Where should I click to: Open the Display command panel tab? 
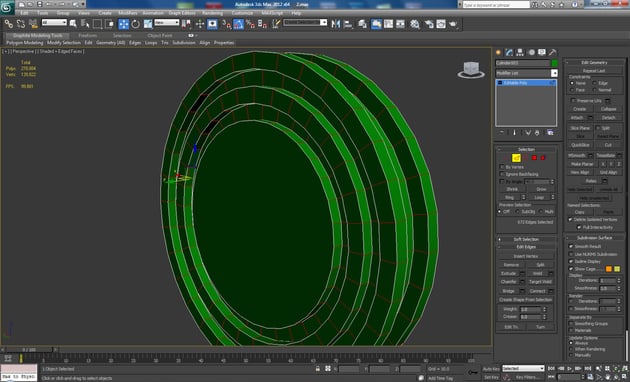[542, 52]
